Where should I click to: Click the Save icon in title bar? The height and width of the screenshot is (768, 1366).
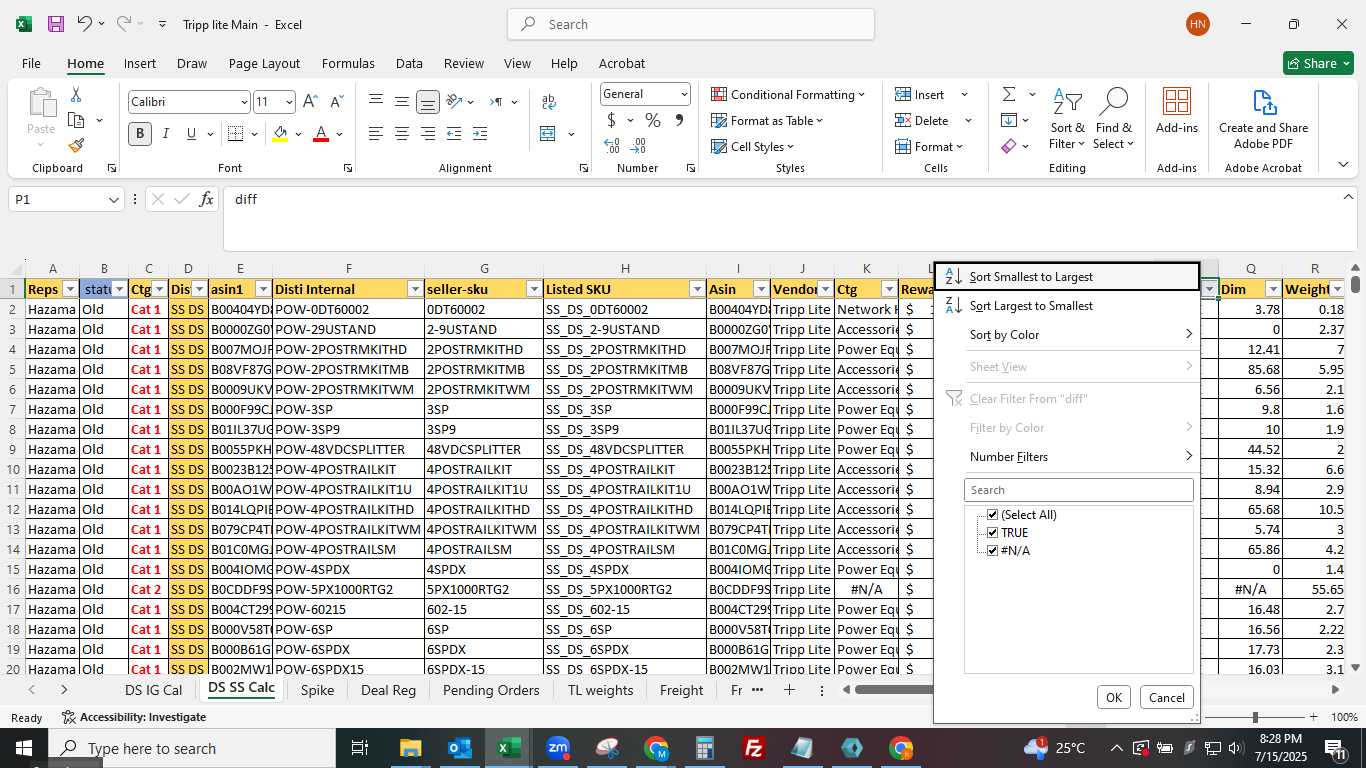[56, 24]
